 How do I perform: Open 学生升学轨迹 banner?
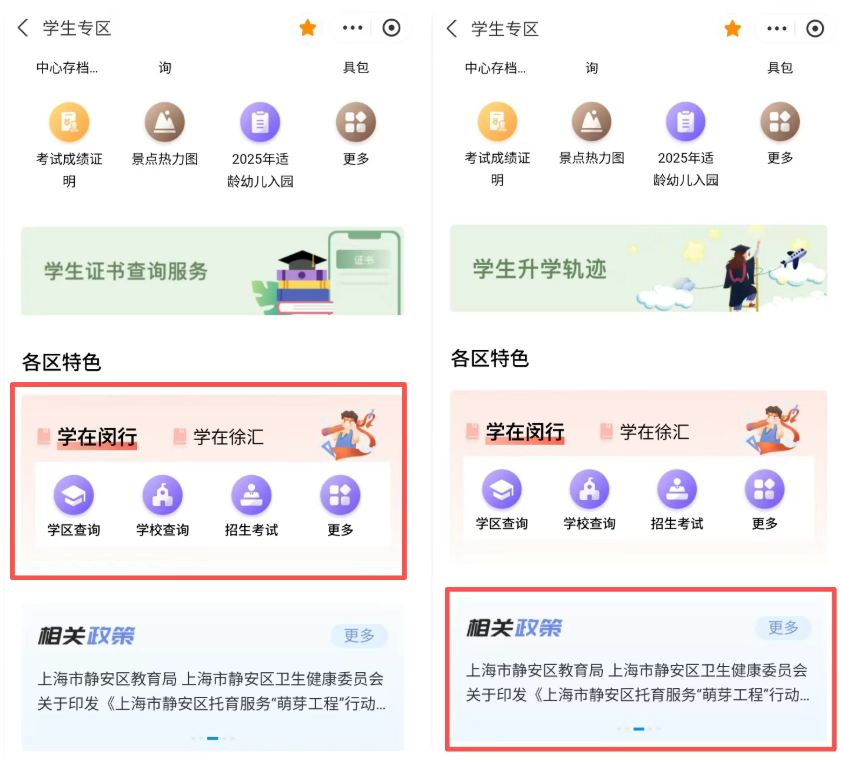639,268
